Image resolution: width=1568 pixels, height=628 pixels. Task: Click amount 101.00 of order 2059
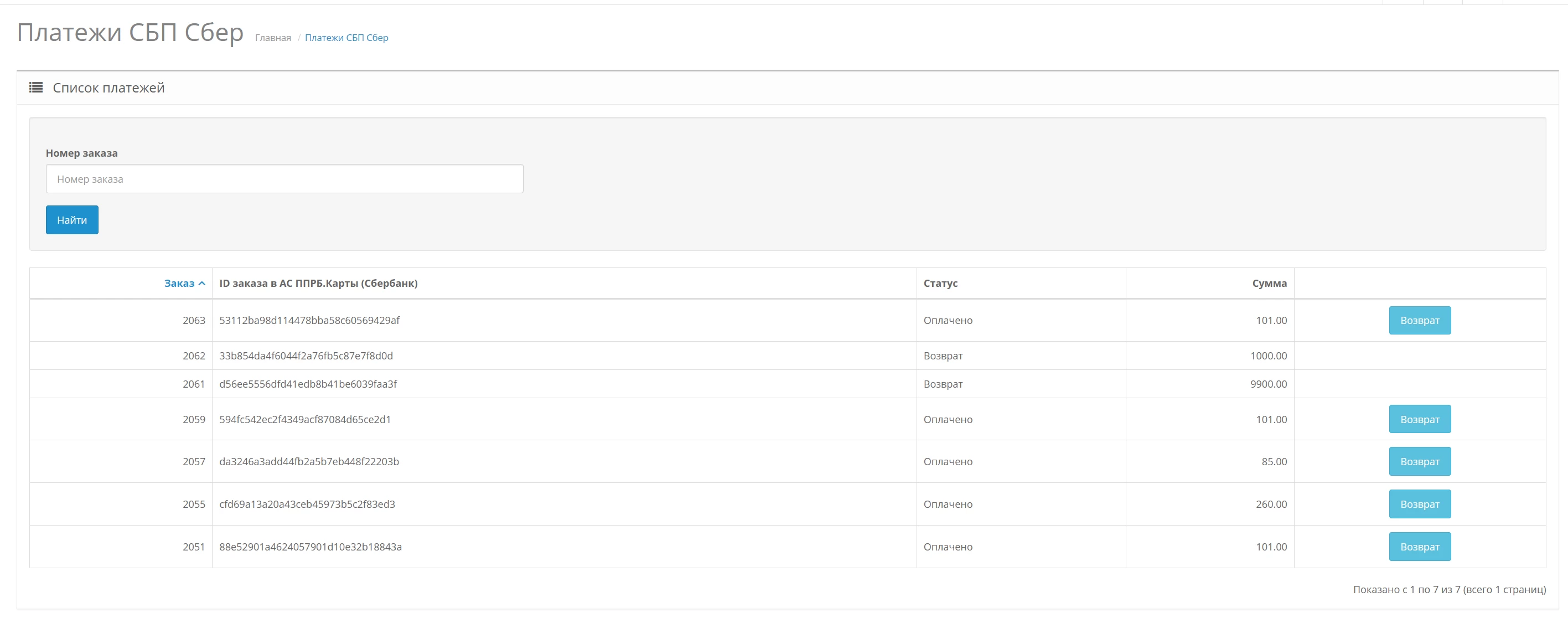1271,419
